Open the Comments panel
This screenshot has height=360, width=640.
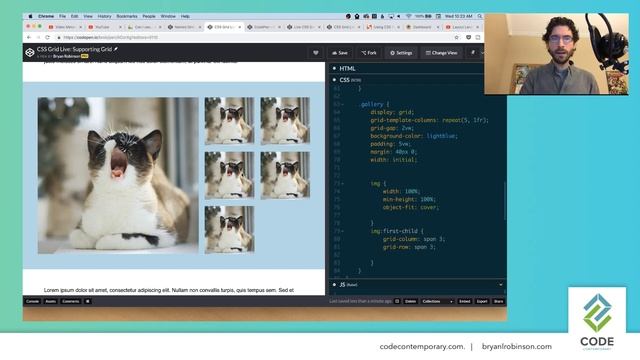[71, 301]
